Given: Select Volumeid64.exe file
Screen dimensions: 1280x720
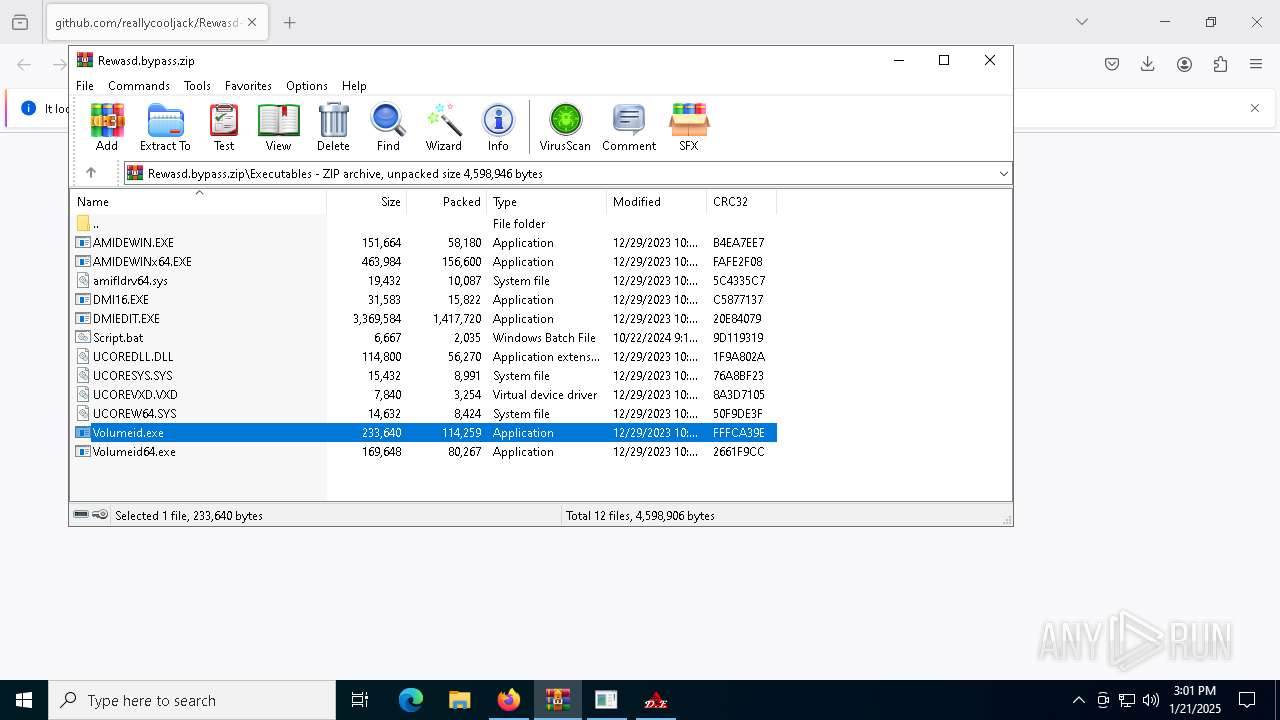Looking at the screenshot, I should click(x=425, y=452).
